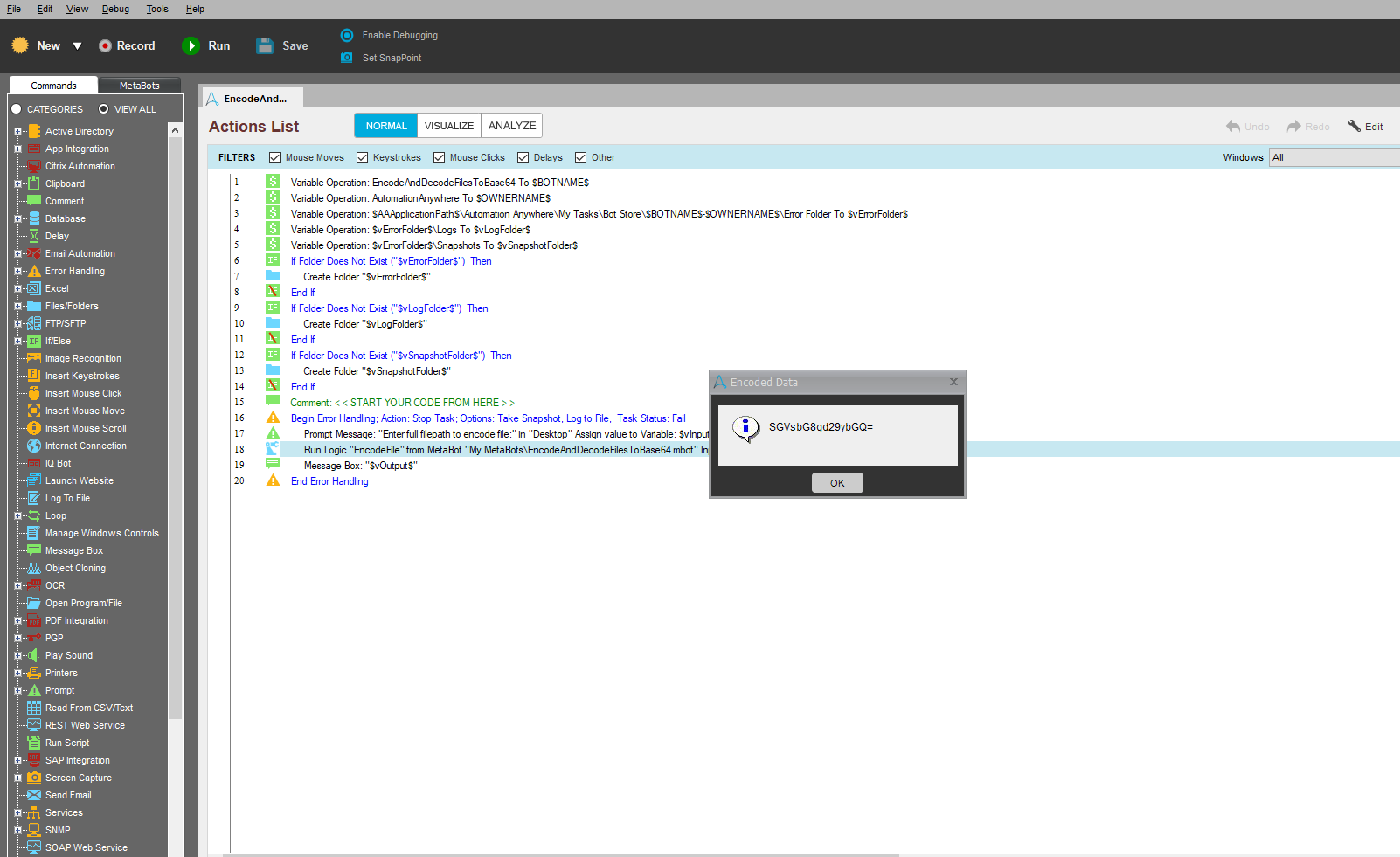1400x857 pixels.
Task: Select the Files/Folders command icon
Action: tap(34, 306)
